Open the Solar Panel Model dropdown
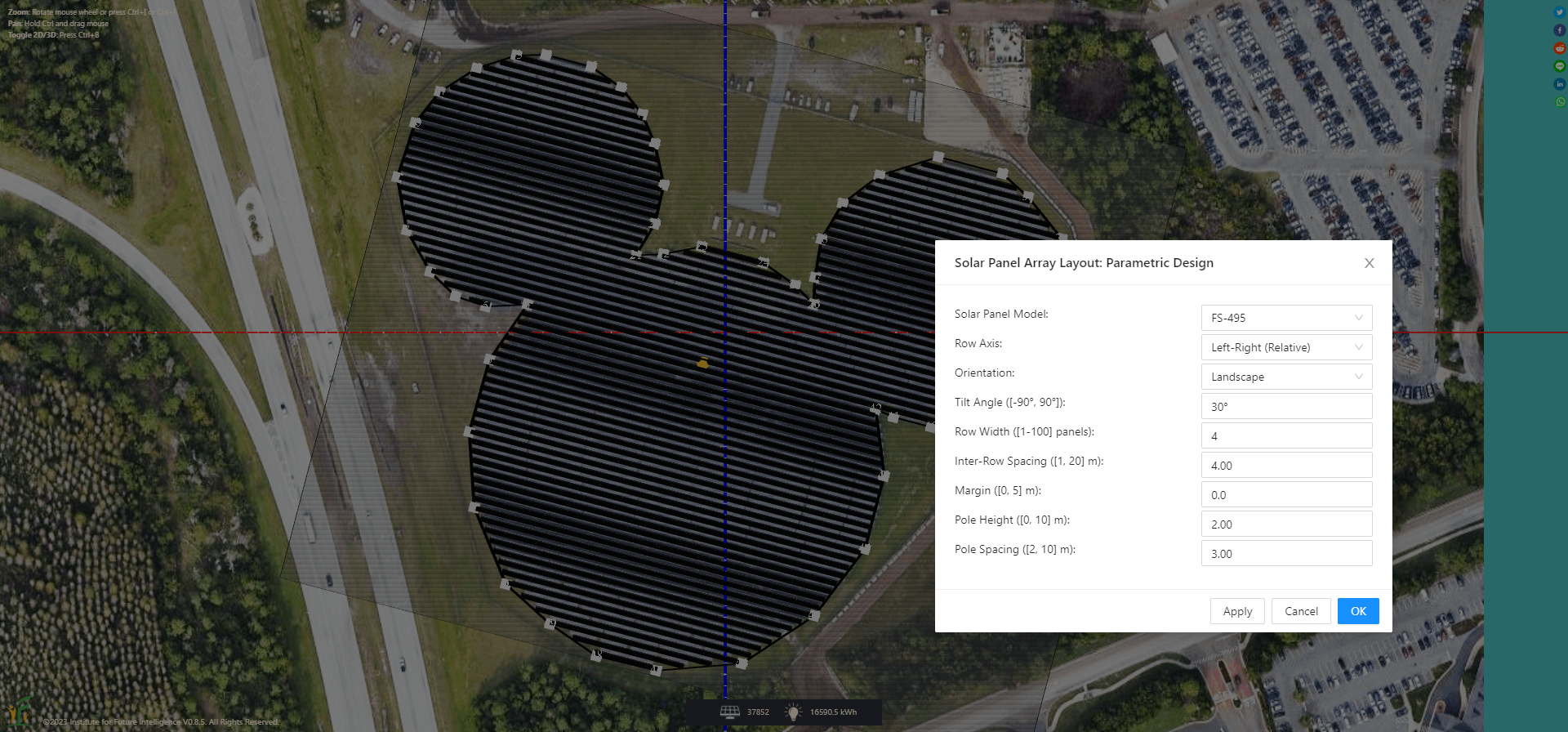This screenshot has width=1568, height=732. click(x=1285, y=318)
